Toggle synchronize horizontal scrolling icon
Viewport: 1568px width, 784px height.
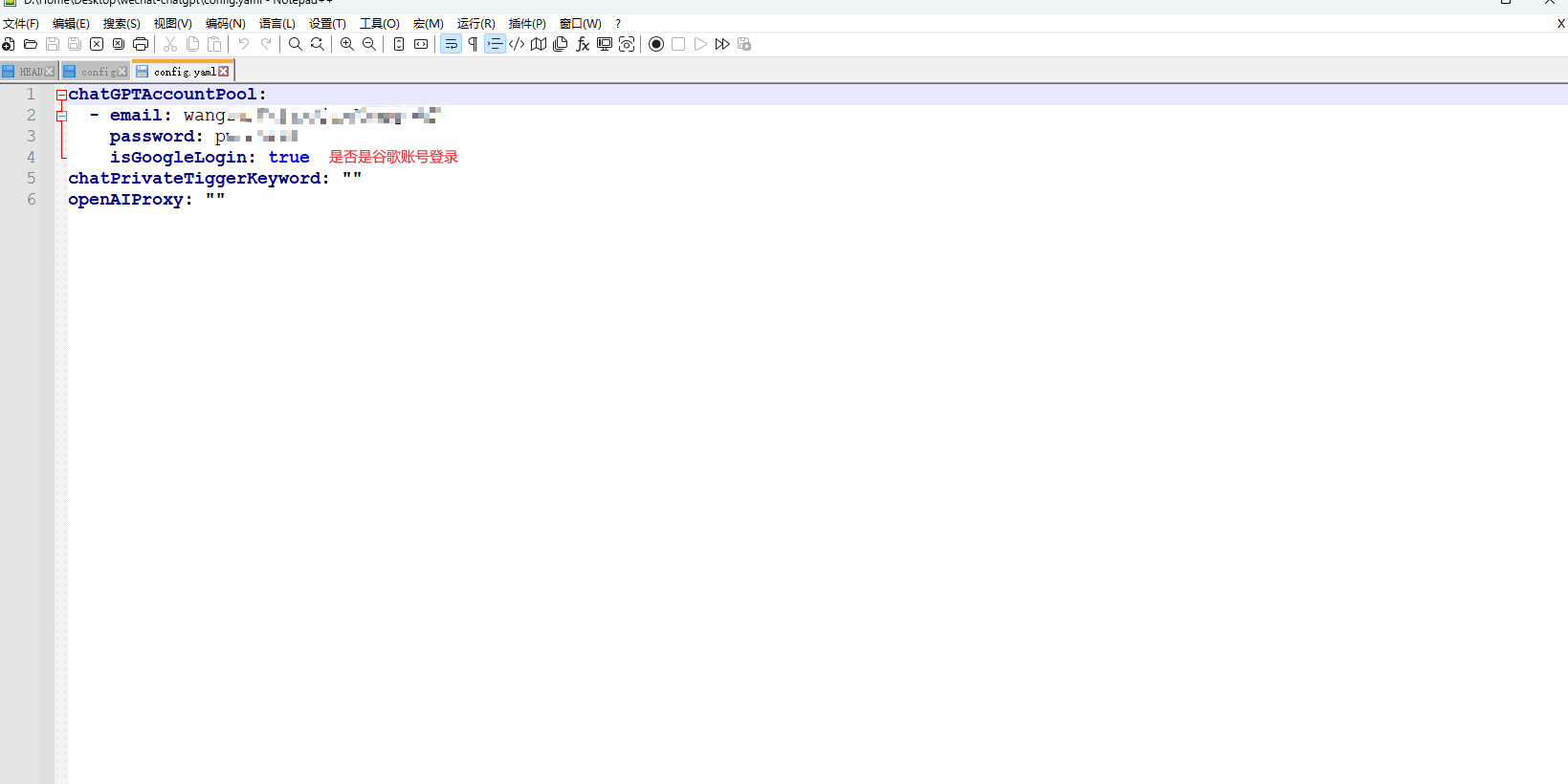(x=421, y=44)
